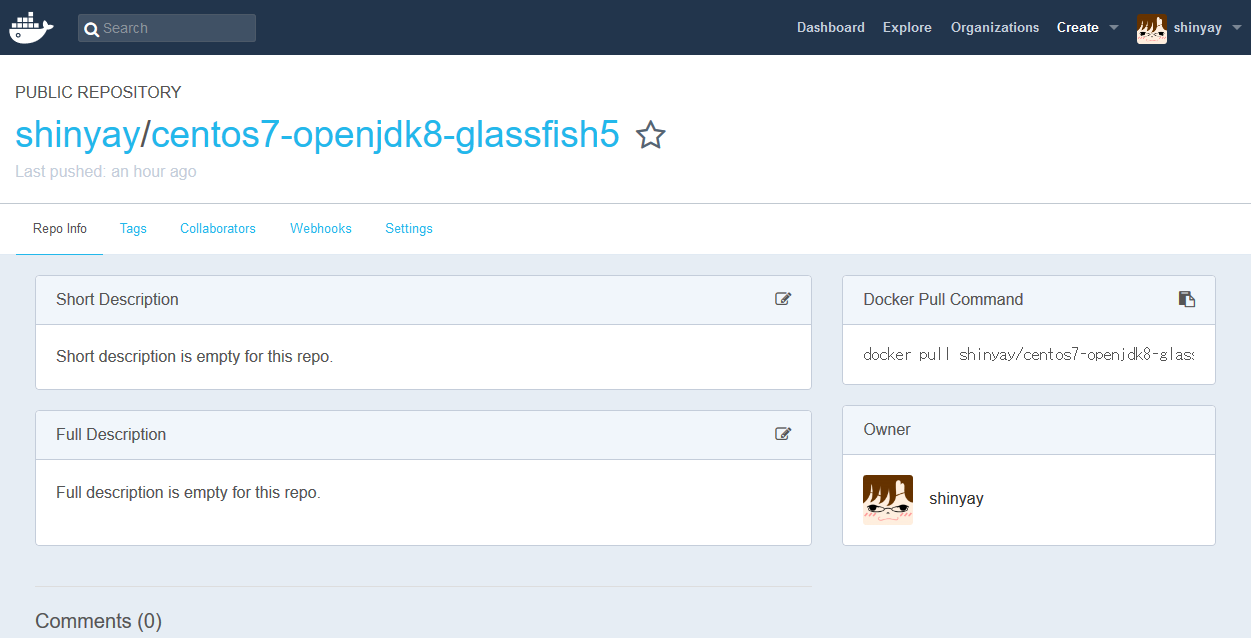1251x638 pixels.
Task: Click the 'Docker Pull Command' panel heading
Action: click(943, 299)
